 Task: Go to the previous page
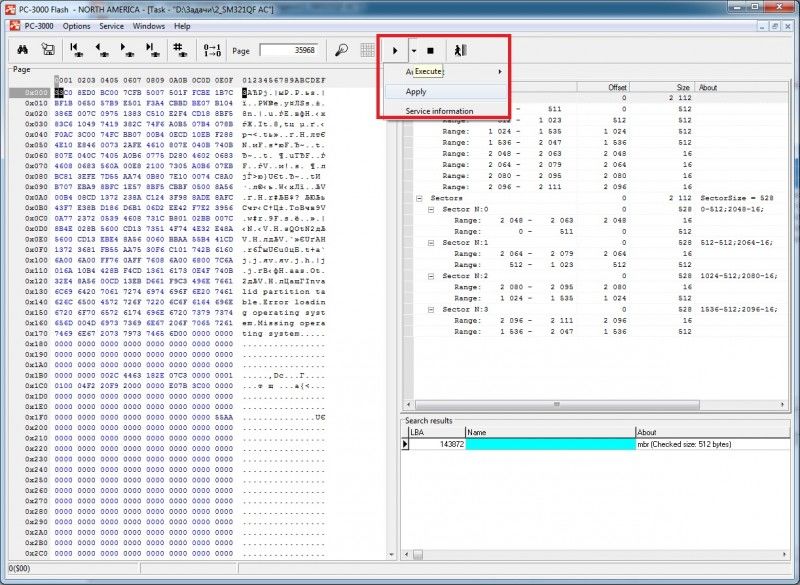pos(101,49)
